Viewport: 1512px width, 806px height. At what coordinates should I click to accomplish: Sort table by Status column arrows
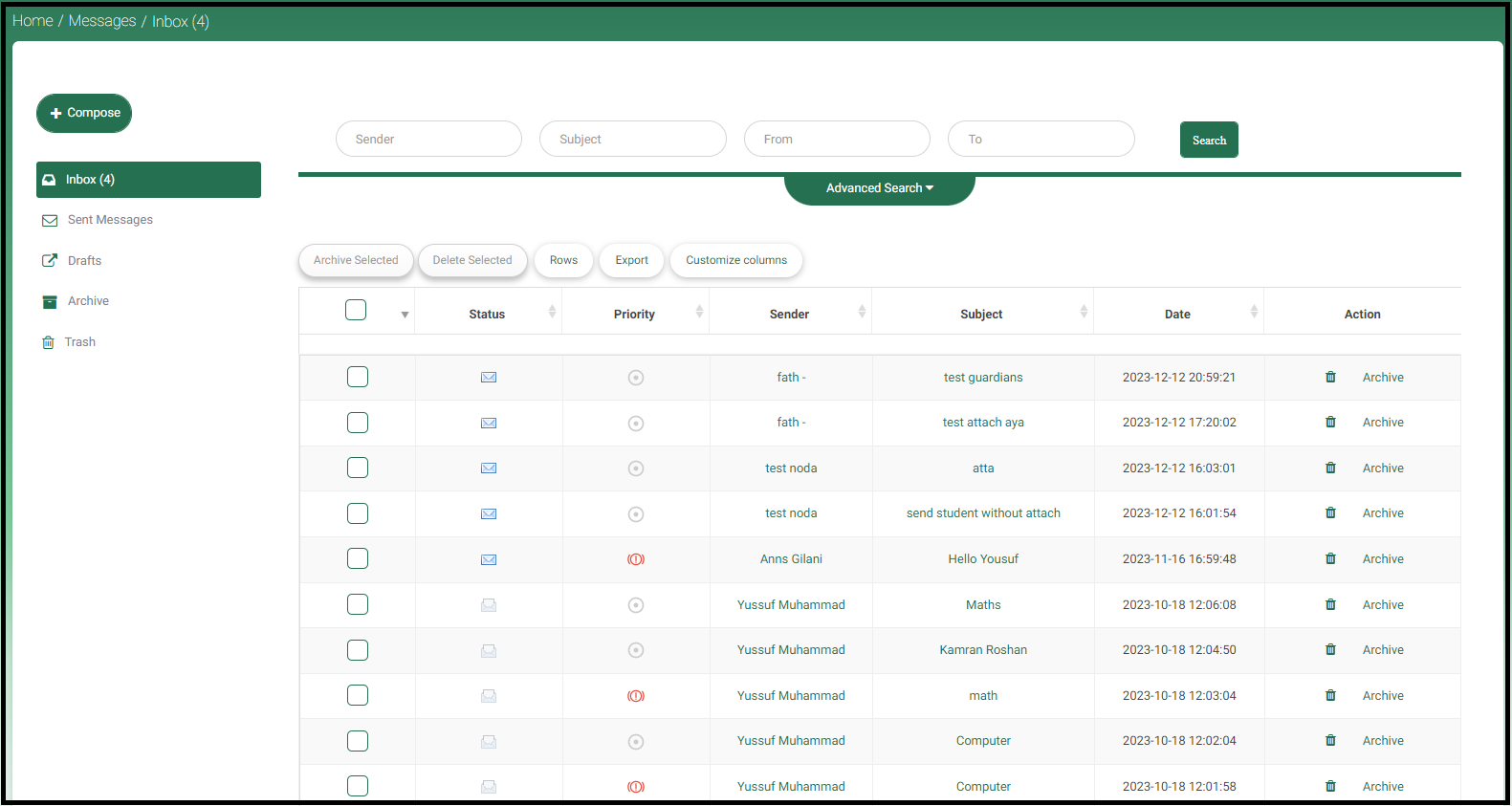tap(552, 312)
